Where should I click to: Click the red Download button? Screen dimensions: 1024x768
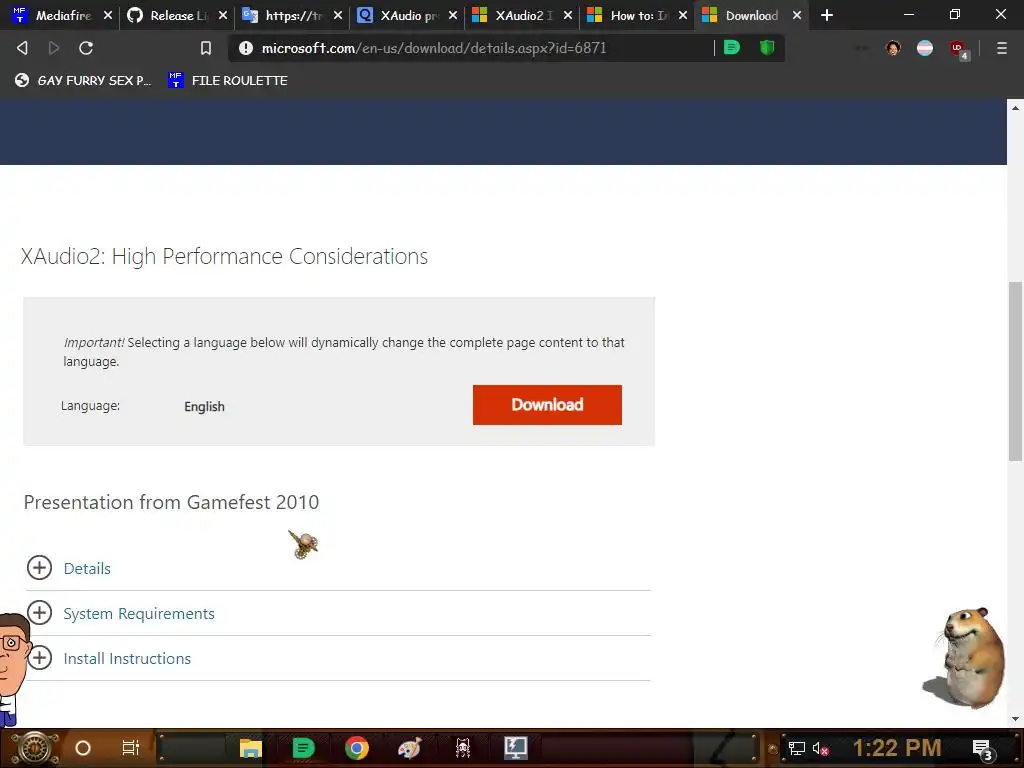coord(547,405)
